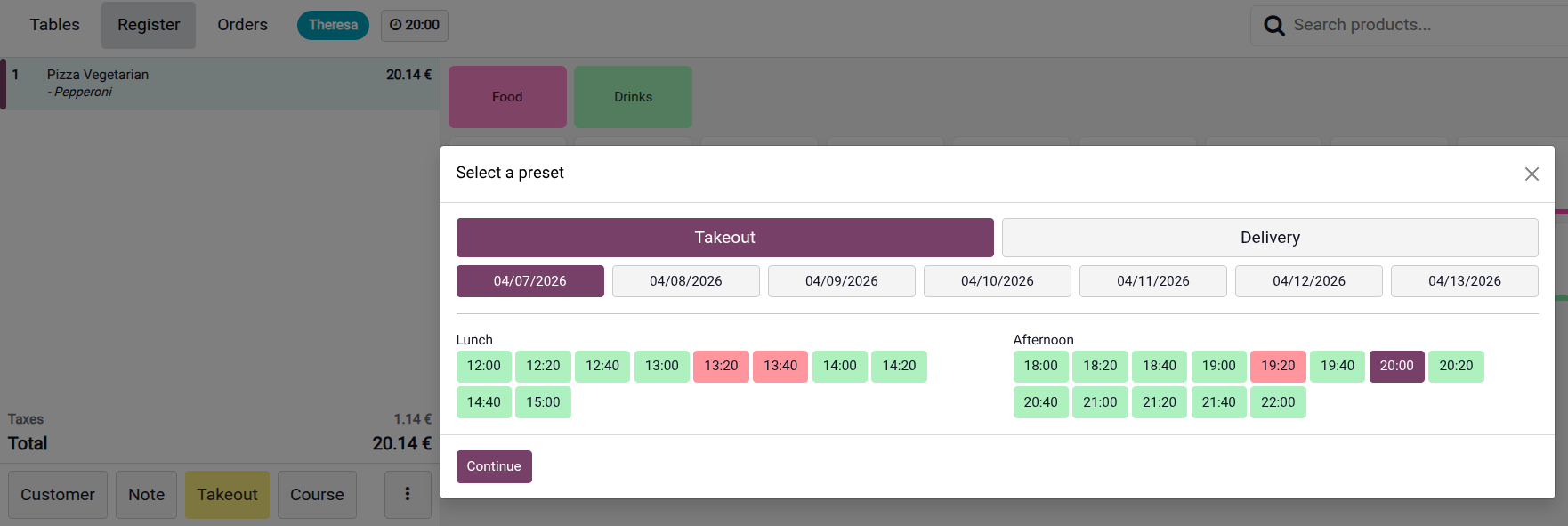
Task: Select the 19:20 afternoon slot
Action: click(1277, 366)
